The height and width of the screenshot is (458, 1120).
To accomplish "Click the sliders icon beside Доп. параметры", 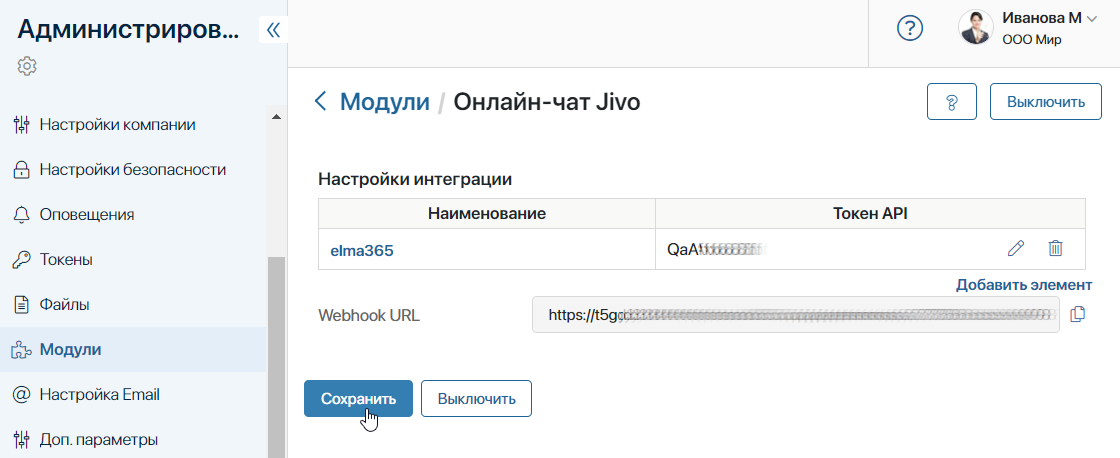I will (x=22, y=439).
